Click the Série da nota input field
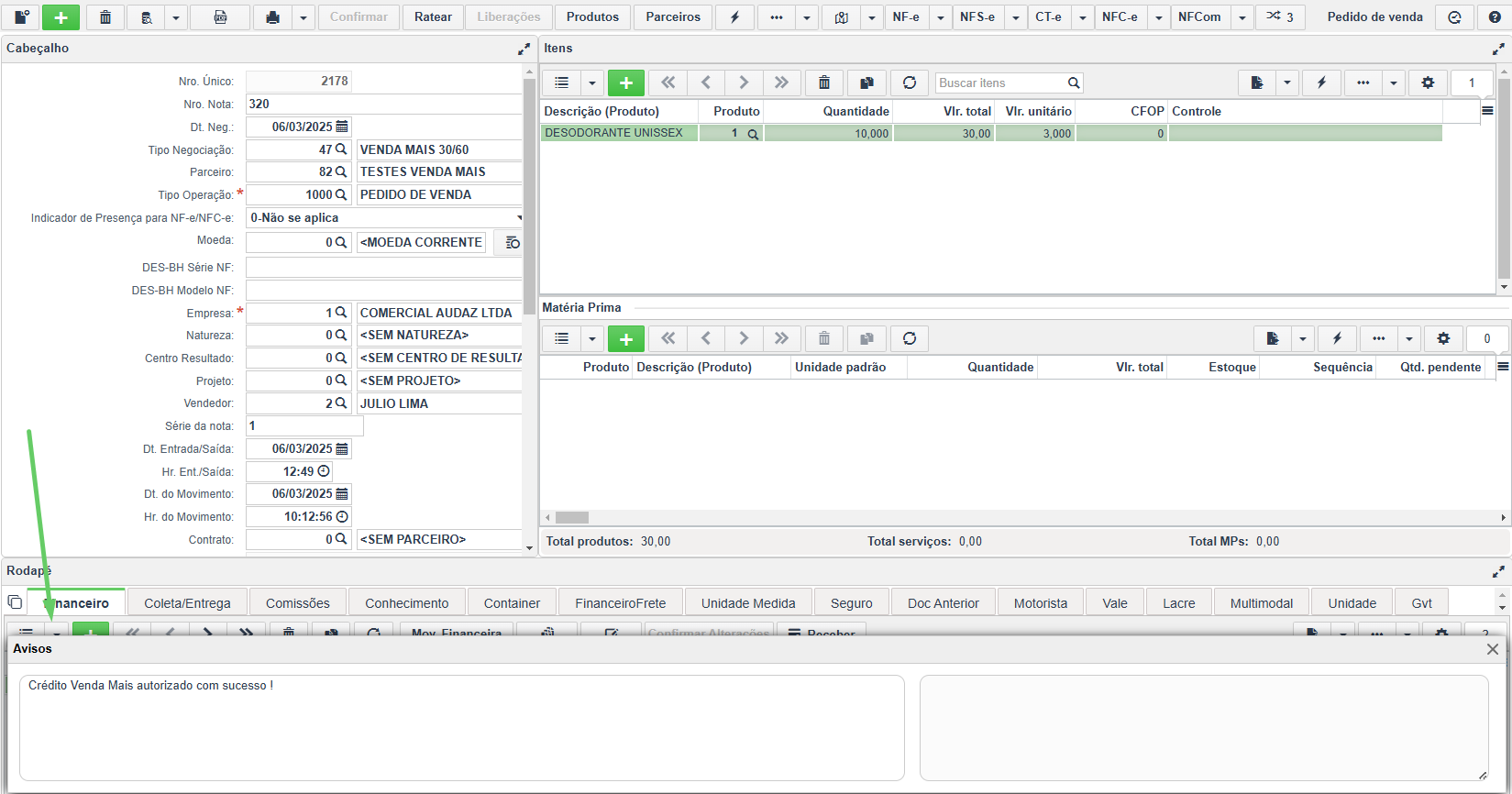The height and width of the screenshot is (794, 1512). (x=304, y=425)
